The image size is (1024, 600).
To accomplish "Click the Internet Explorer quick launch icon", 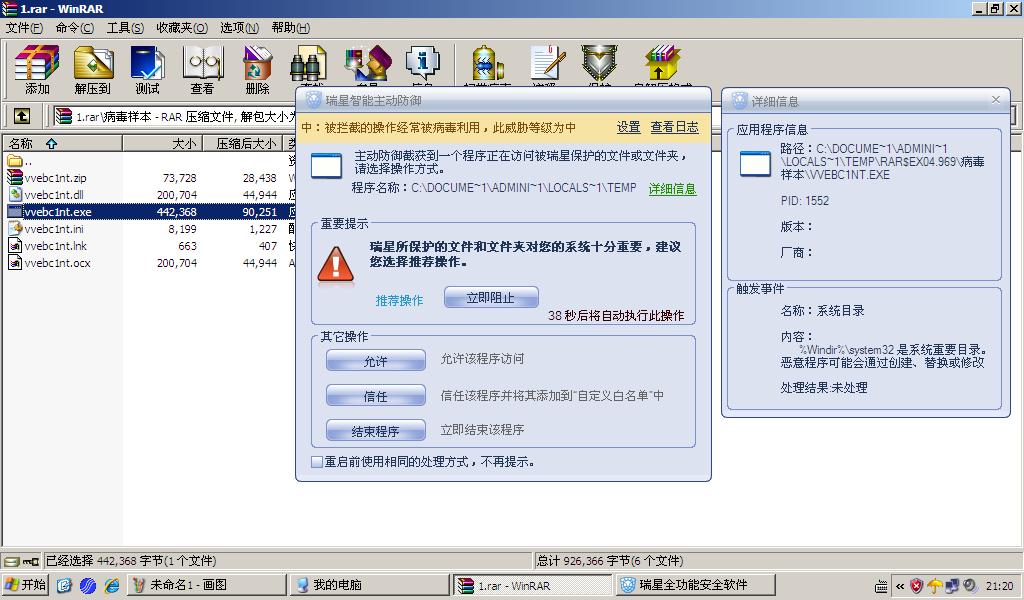I will tap(112, 585).
